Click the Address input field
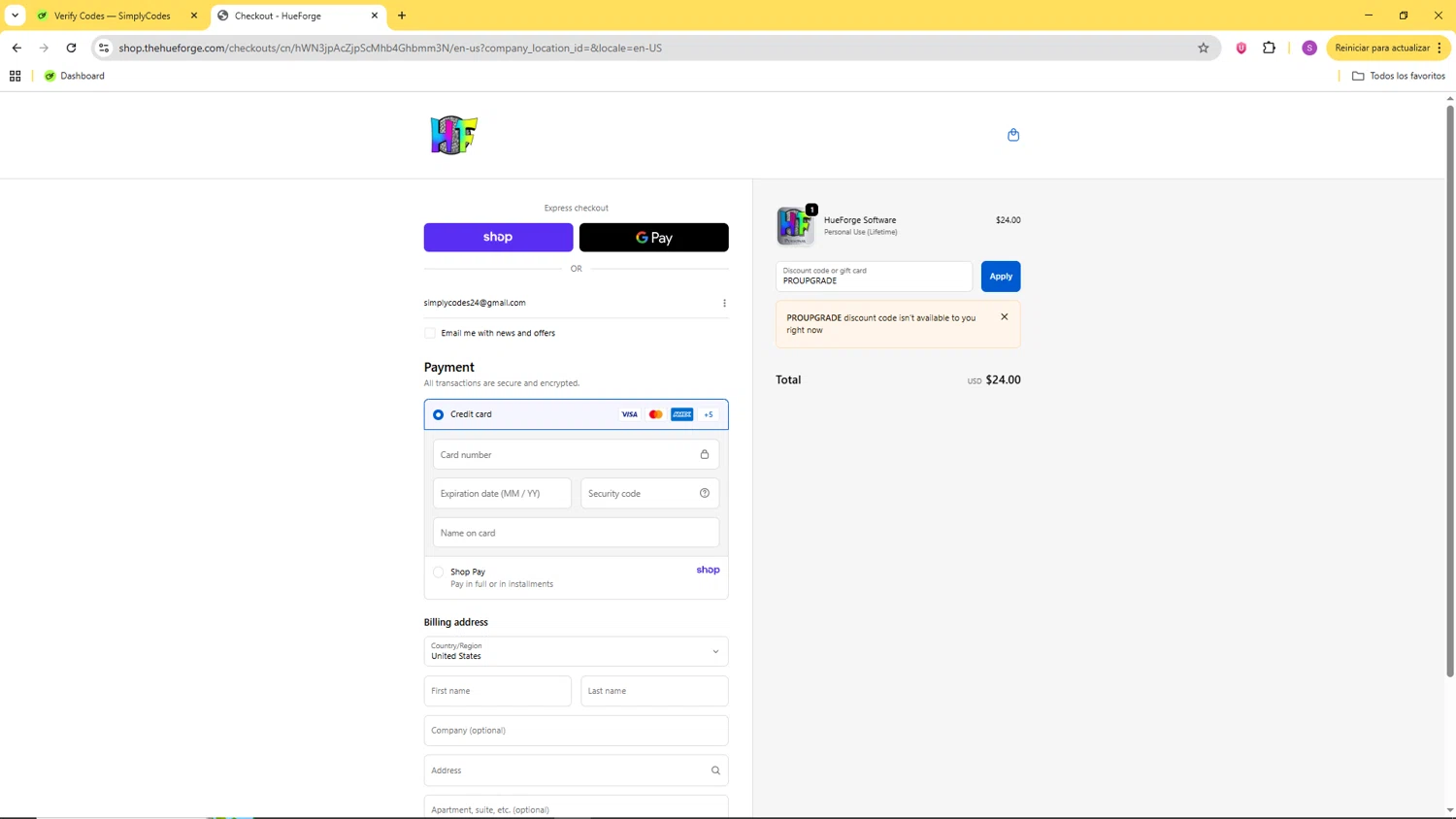 (577, 770)
